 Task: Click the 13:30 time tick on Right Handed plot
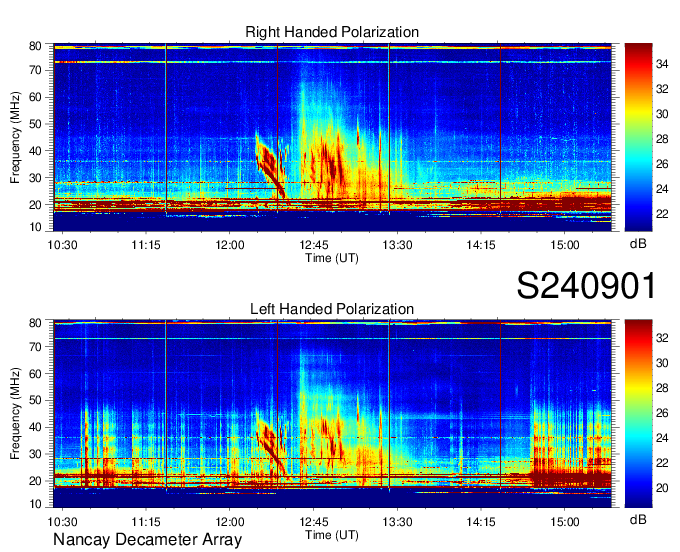pos(397,245)
